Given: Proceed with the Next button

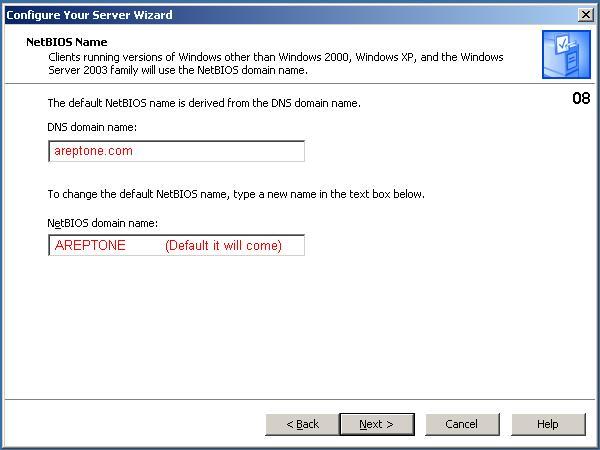Looking at the screenshot, I should pyautogui.click(x=377, y=424).
